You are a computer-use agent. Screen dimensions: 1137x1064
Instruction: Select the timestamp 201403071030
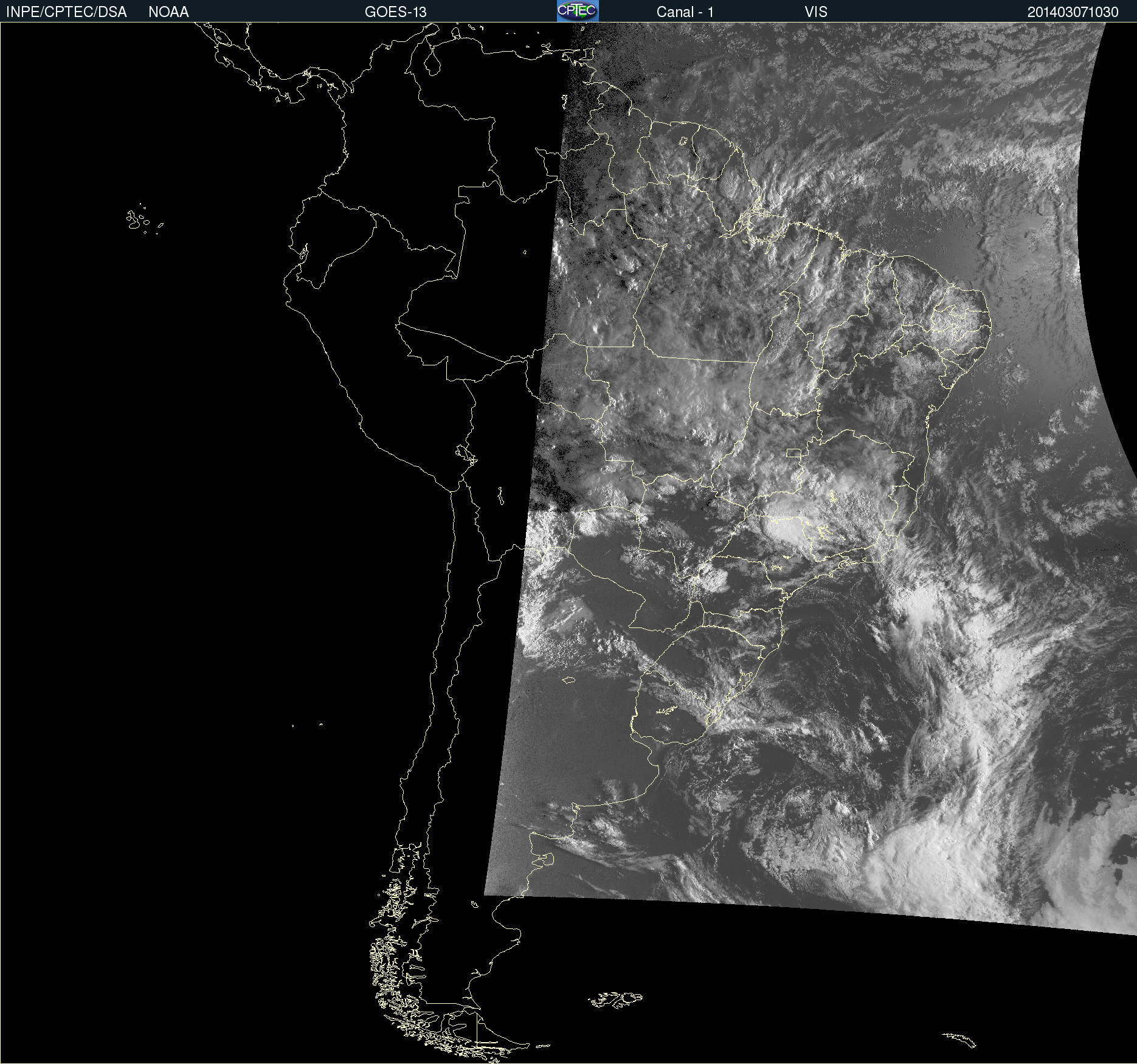(x=1073, y=12)
